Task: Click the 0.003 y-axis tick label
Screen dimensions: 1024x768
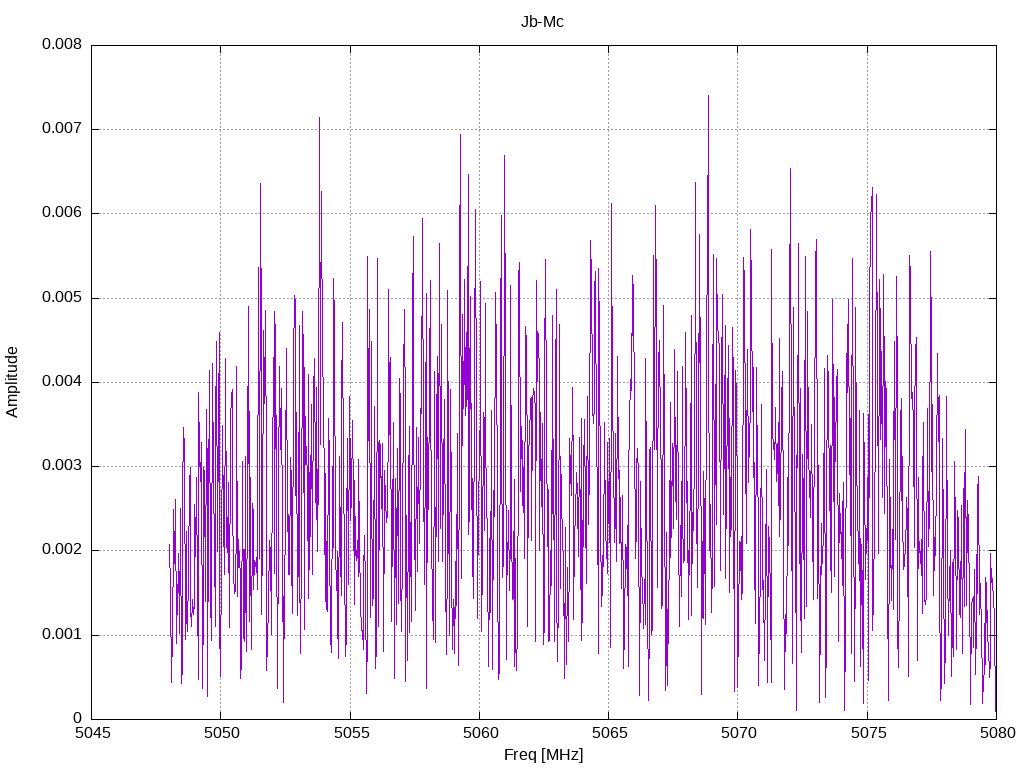Action: point(62,465)
